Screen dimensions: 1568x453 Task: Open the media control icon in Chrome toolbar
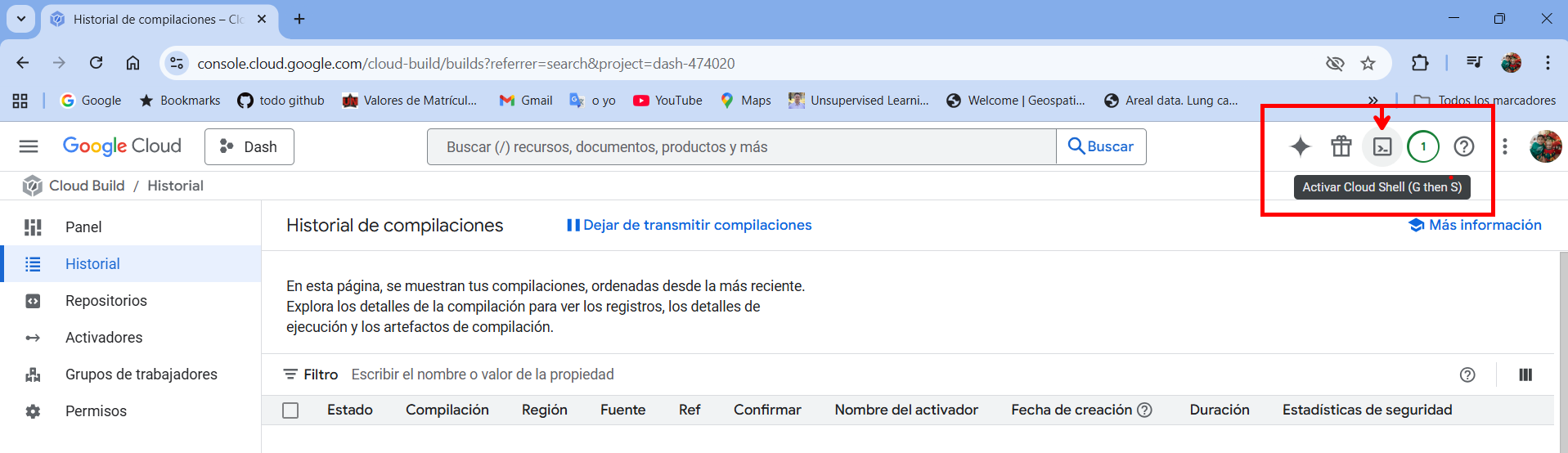(x=1474, y=63)
